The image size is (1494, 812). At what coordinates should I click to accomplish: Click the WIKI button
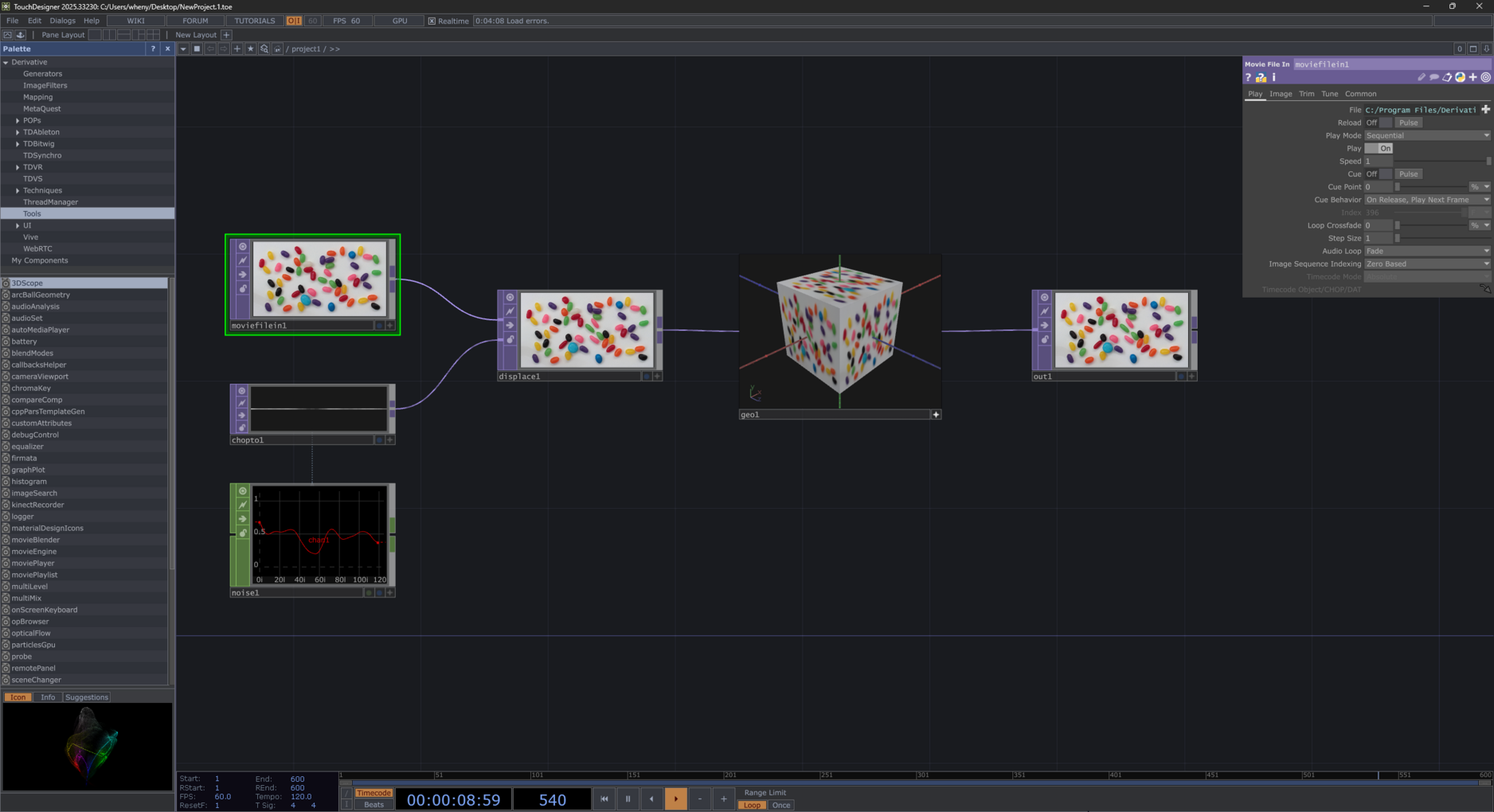(x=136, y=21)
